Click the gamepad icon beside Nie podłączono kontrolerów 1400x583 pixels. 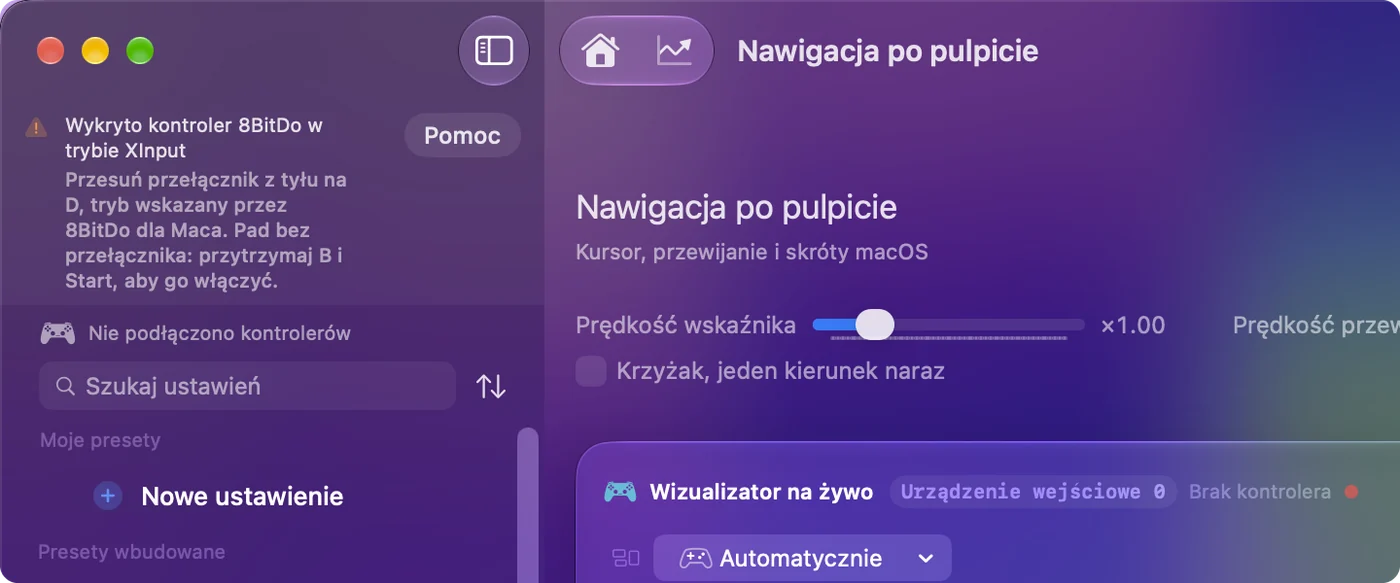[57, 333]
